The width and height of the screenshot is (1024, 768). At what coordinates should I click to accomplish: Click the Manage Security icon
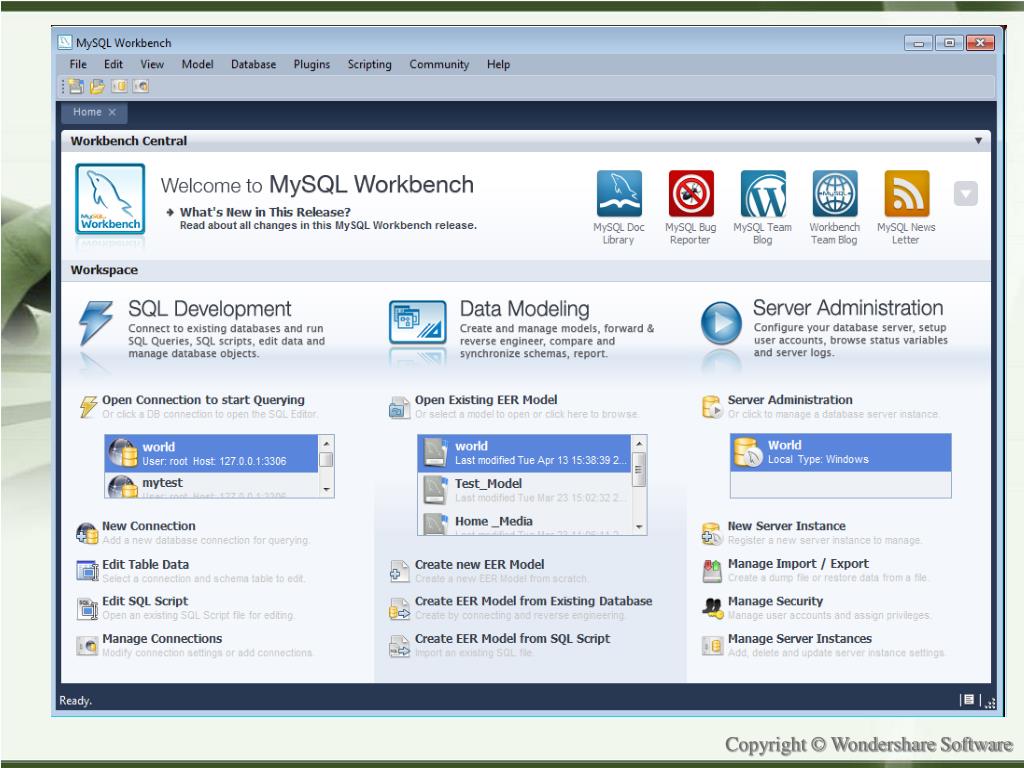click(712, 609)
